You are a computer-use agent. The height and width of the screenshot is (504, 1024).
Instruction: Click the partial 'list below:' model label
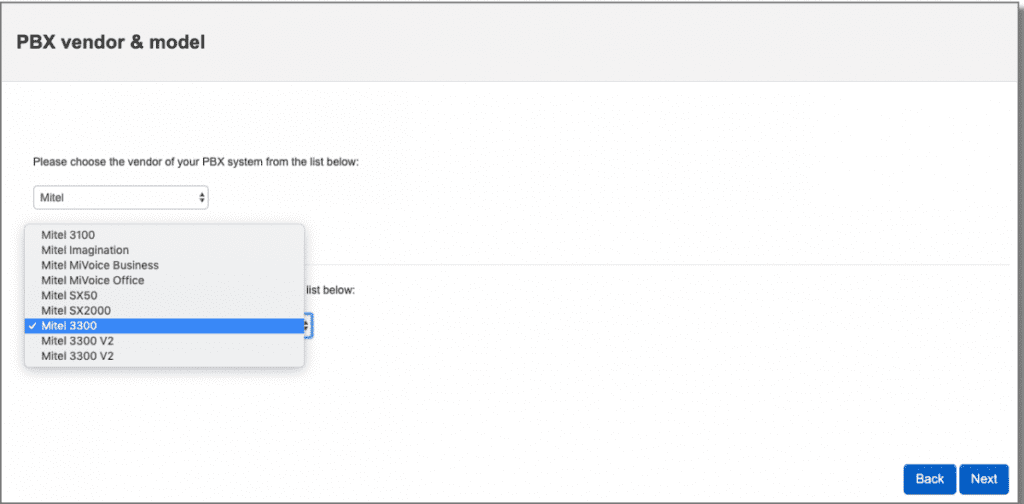tap(330, 290)
